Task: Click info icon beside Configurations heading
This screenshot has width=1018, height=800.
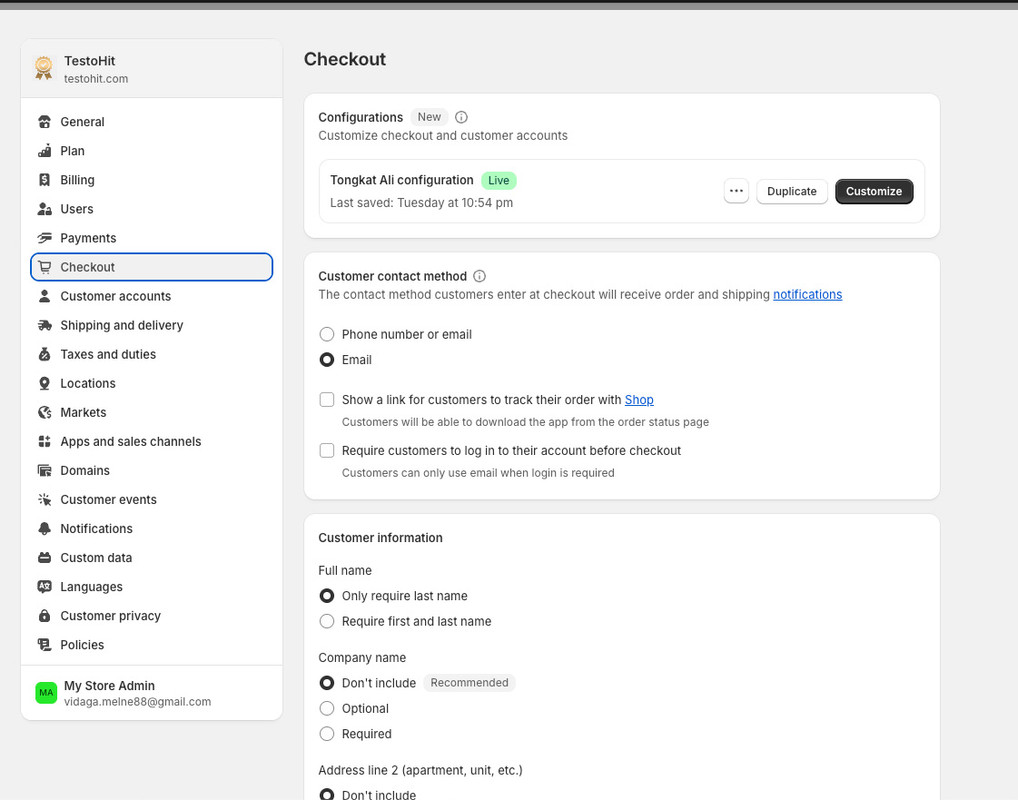Action: [461, 117]
